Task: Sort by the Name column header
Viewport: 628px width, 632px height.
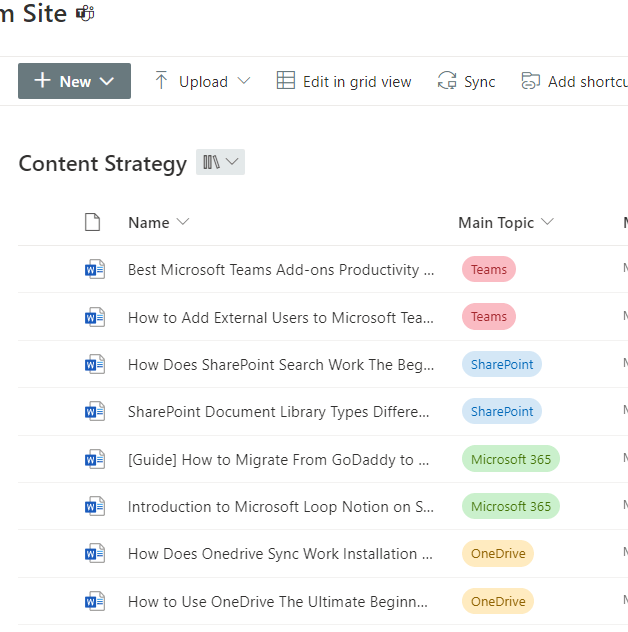Action: (149, 222)
